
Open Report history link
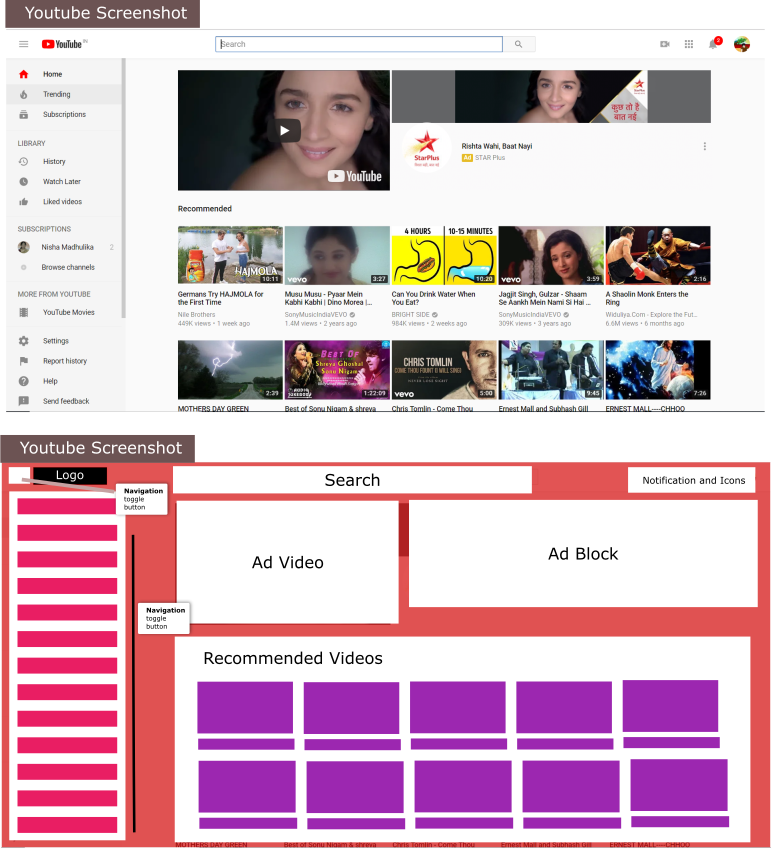pos(66,361)
